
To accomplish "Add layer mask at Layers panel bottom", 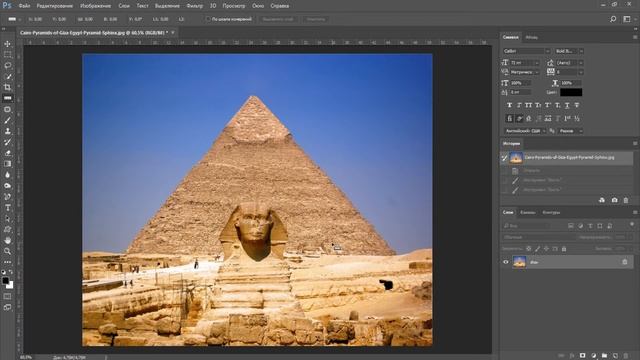I will [x=582, y=356].
